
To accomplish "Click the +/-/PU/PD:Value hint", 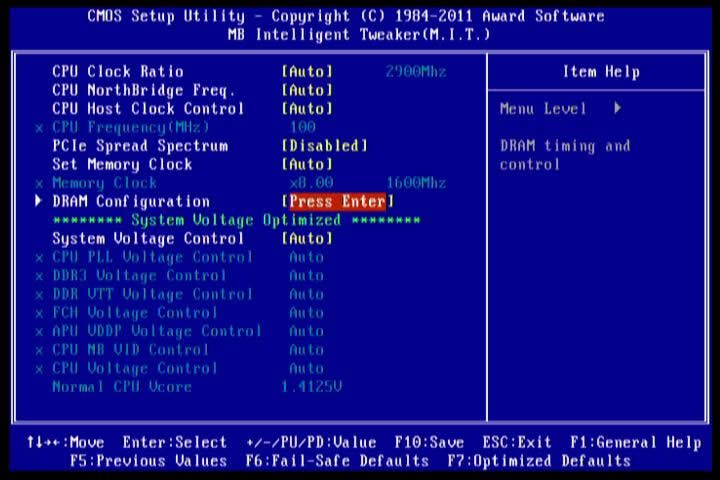I will pos(311,443).
